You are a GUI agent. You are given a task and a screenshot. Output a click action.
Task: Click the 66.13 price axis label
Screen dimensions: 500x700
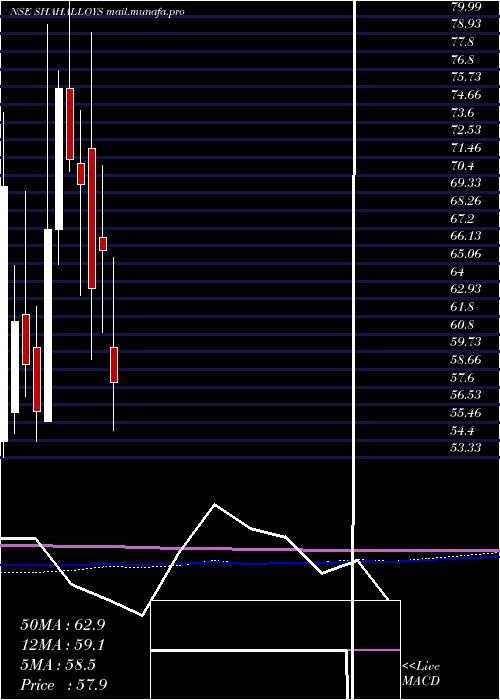click(x=466, y=236)
